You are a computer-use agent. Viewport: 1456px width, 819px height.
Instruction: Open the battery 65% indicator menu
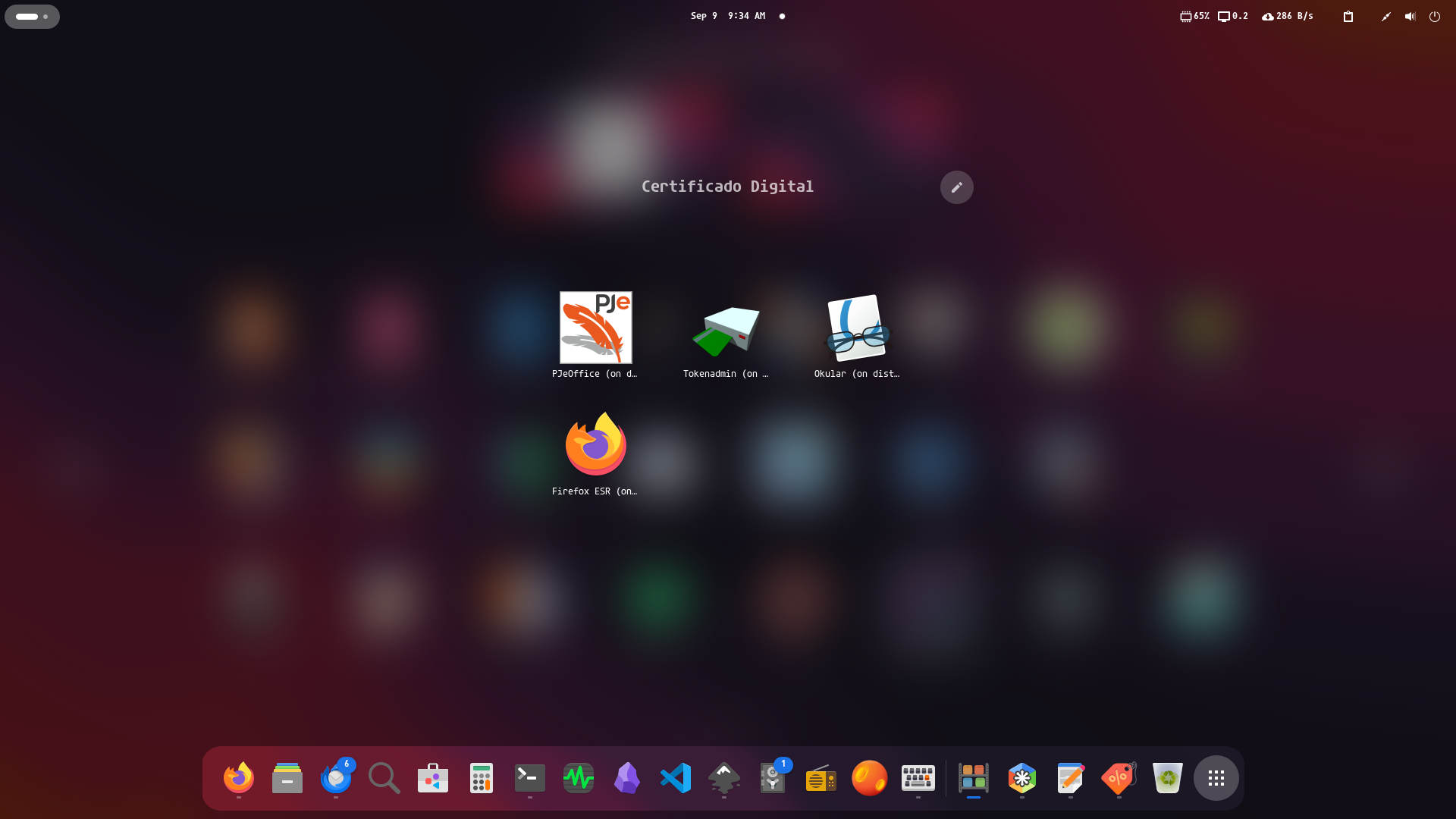[x=1195, y=15]
